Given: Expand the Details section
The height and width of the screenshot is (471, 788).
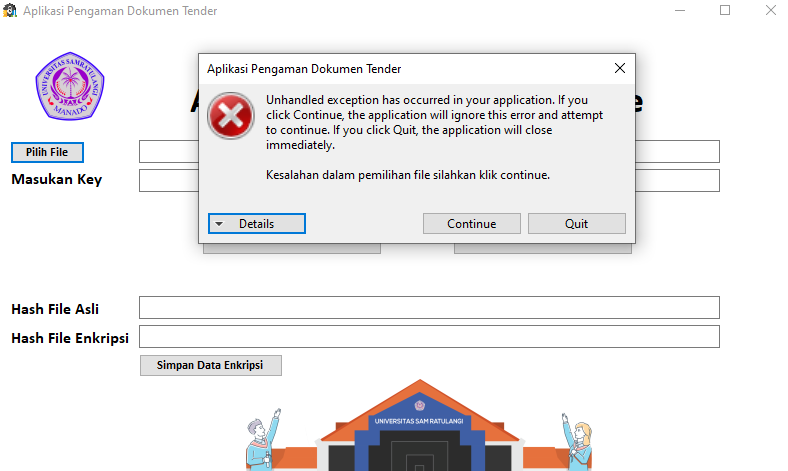Looking at the screenshot, I should pyautogui.click(x=257, y=224).
